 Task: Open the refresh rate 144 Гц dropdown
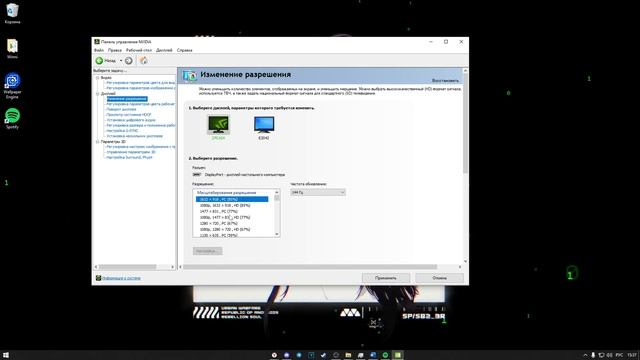[318, 192]
